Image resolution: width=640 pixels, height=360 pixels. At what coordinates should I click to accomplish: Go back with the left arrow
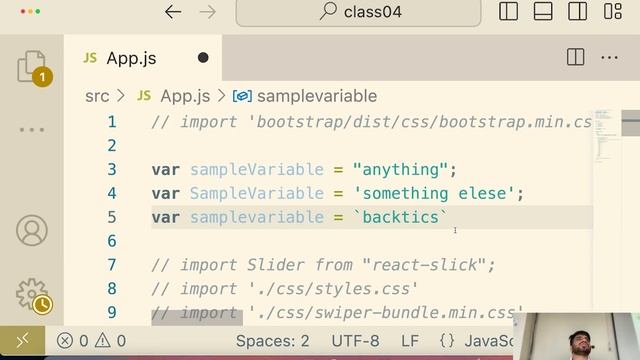[173, 12]
